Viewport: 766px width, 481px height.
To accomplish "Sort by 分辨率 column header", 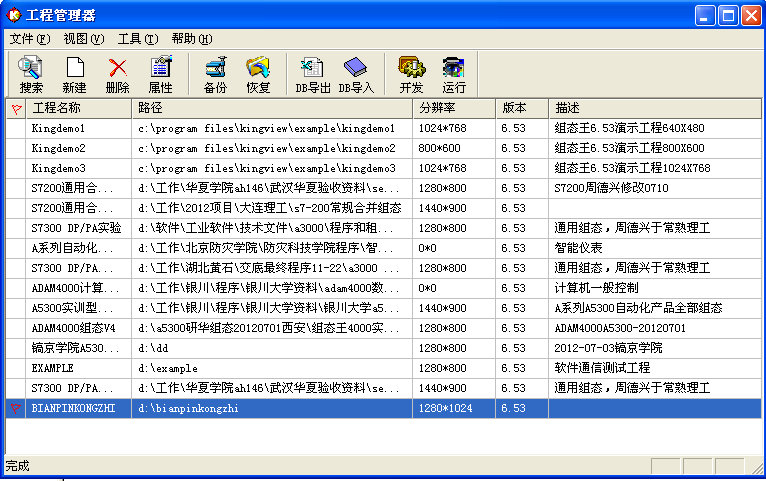I will (454, 108).
